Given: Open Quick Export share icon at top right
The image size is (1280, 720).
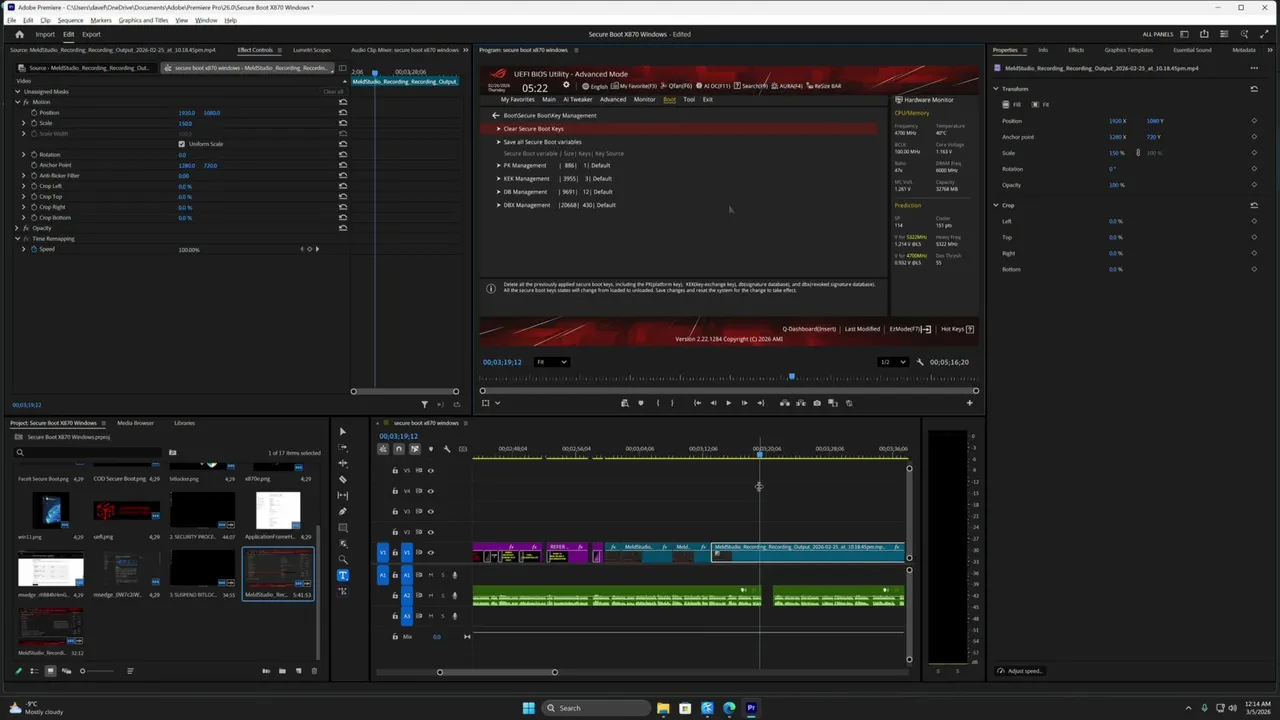Looking at the screenshot, I should [x=1204, y=34].
